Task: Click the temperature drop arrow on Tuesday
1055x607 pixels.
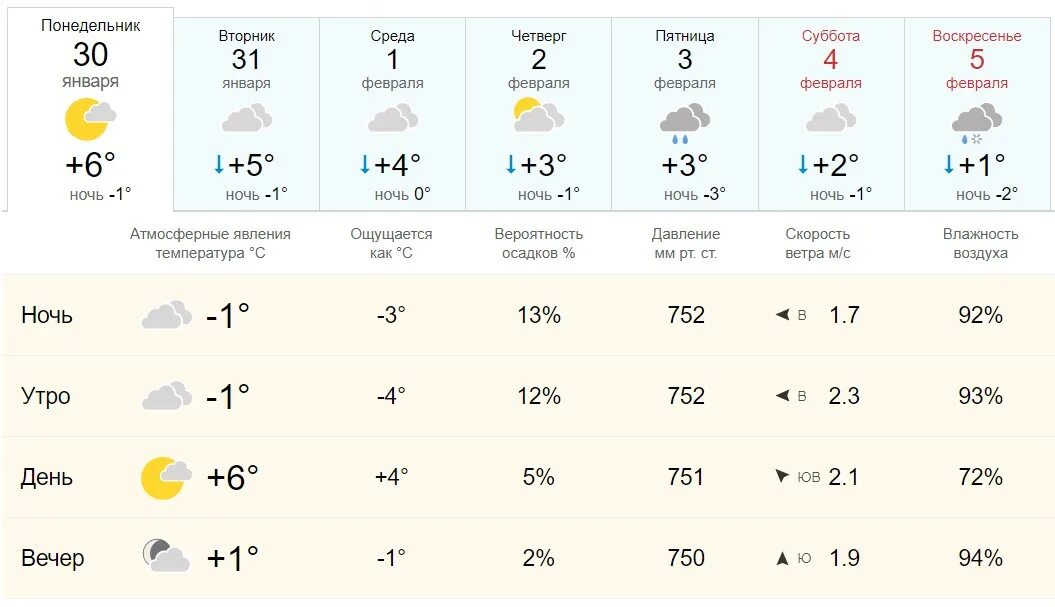Action: 219,164
